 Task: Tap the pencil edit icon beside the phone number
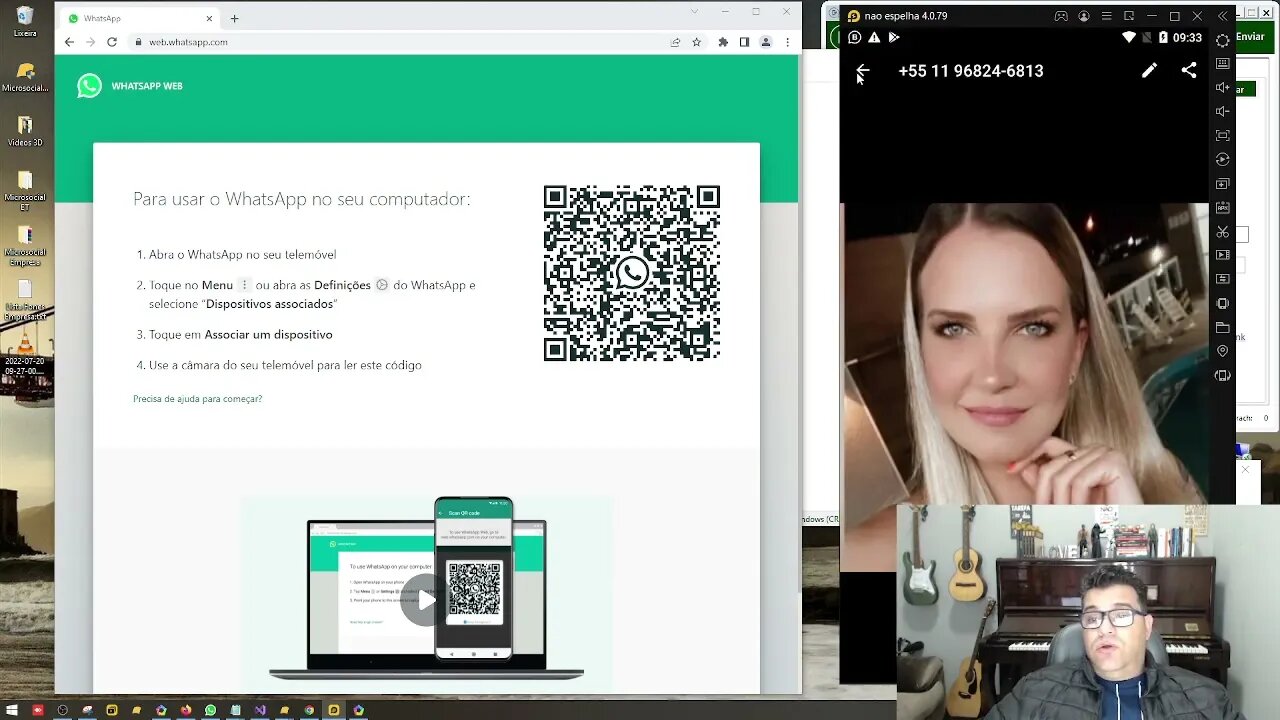(1149, 71)
